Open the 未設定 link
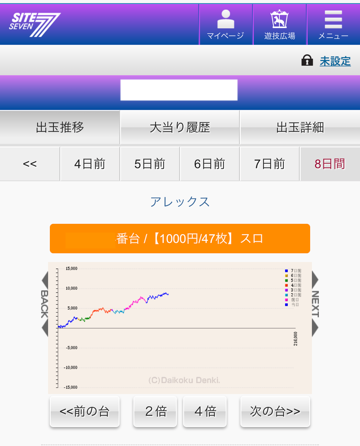Image resolution: width=360 pixels, height=446 pixels. (335, 61)
